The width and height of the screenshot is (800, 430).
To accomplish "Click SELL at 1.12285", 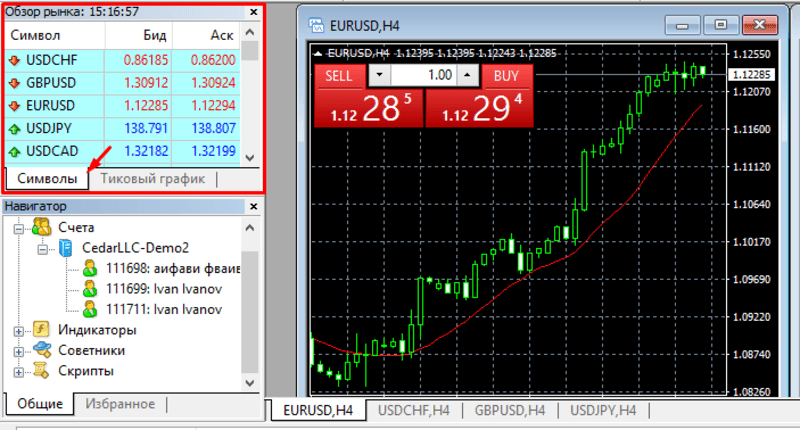I will click(x=368, y=108).
